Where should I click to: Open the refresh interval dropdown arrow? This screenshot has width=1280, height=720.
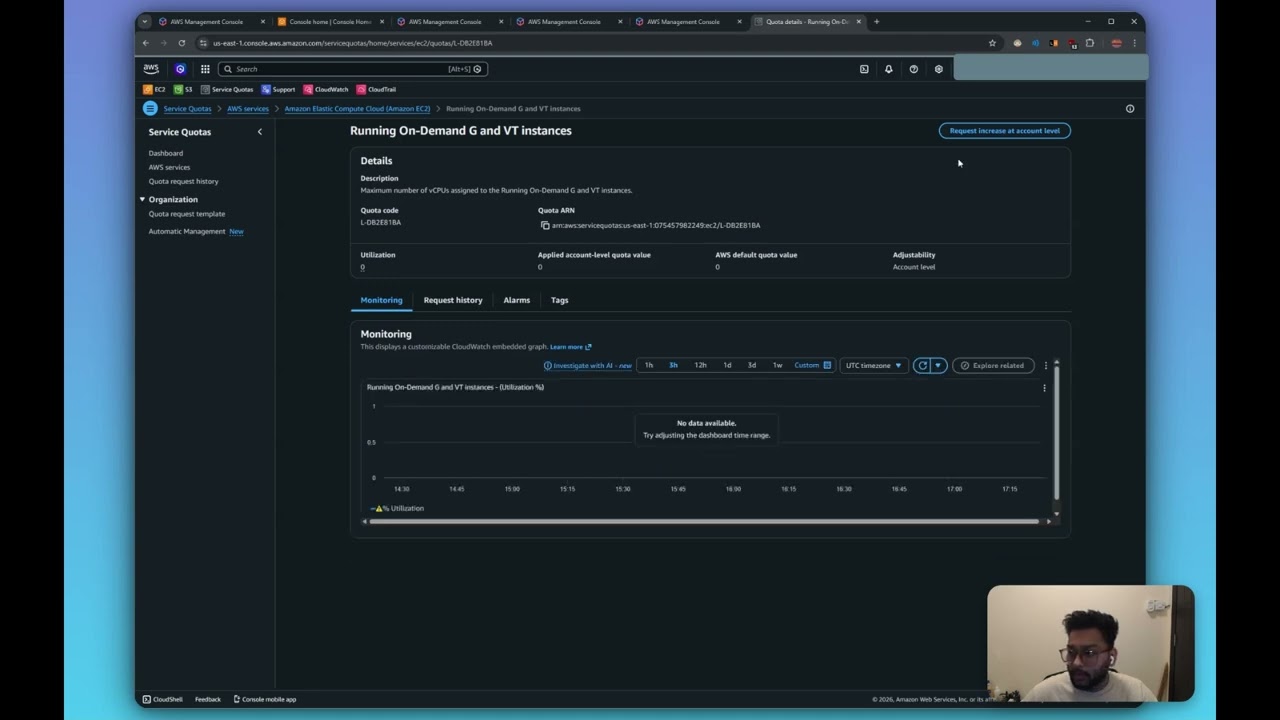coord(938,365)
